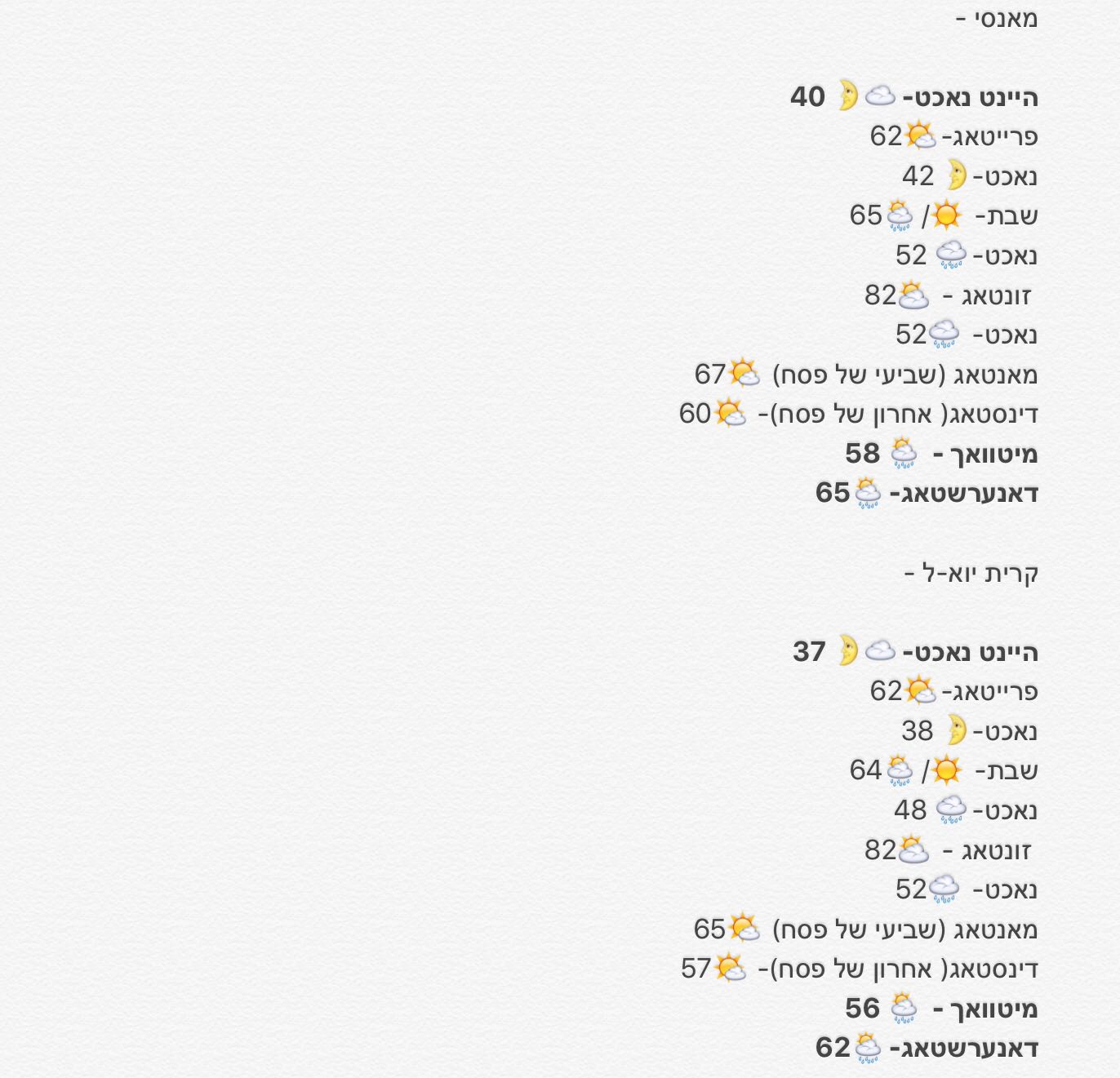Image resolution: width=1120 pixels, height=1078 pixels.
Task: Click the bold דאנערשטאג line showing 62
Action: click(x=963, y=1048)
